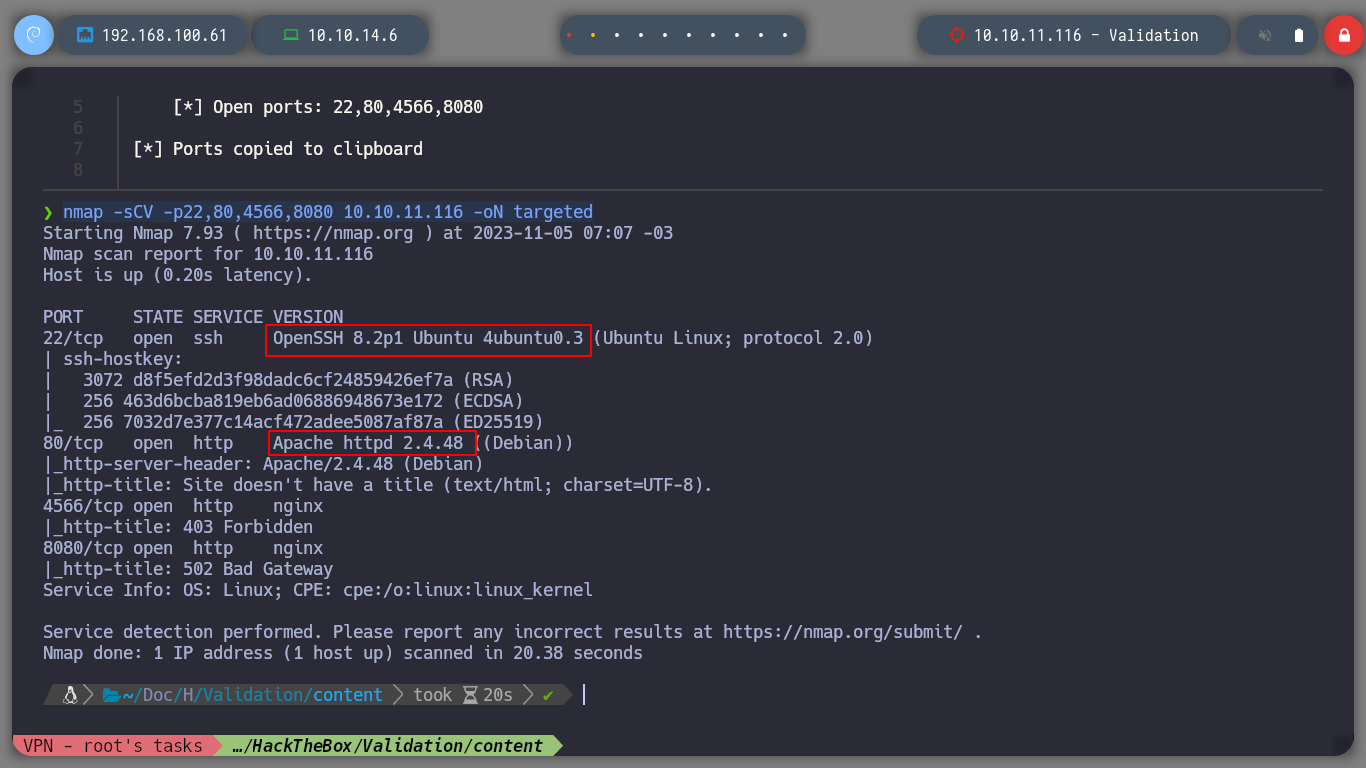Click "Apache httpd 2.4.48" version text
Image resolution: width=1366 pixels, height=768 pixels.
[368, 443]
